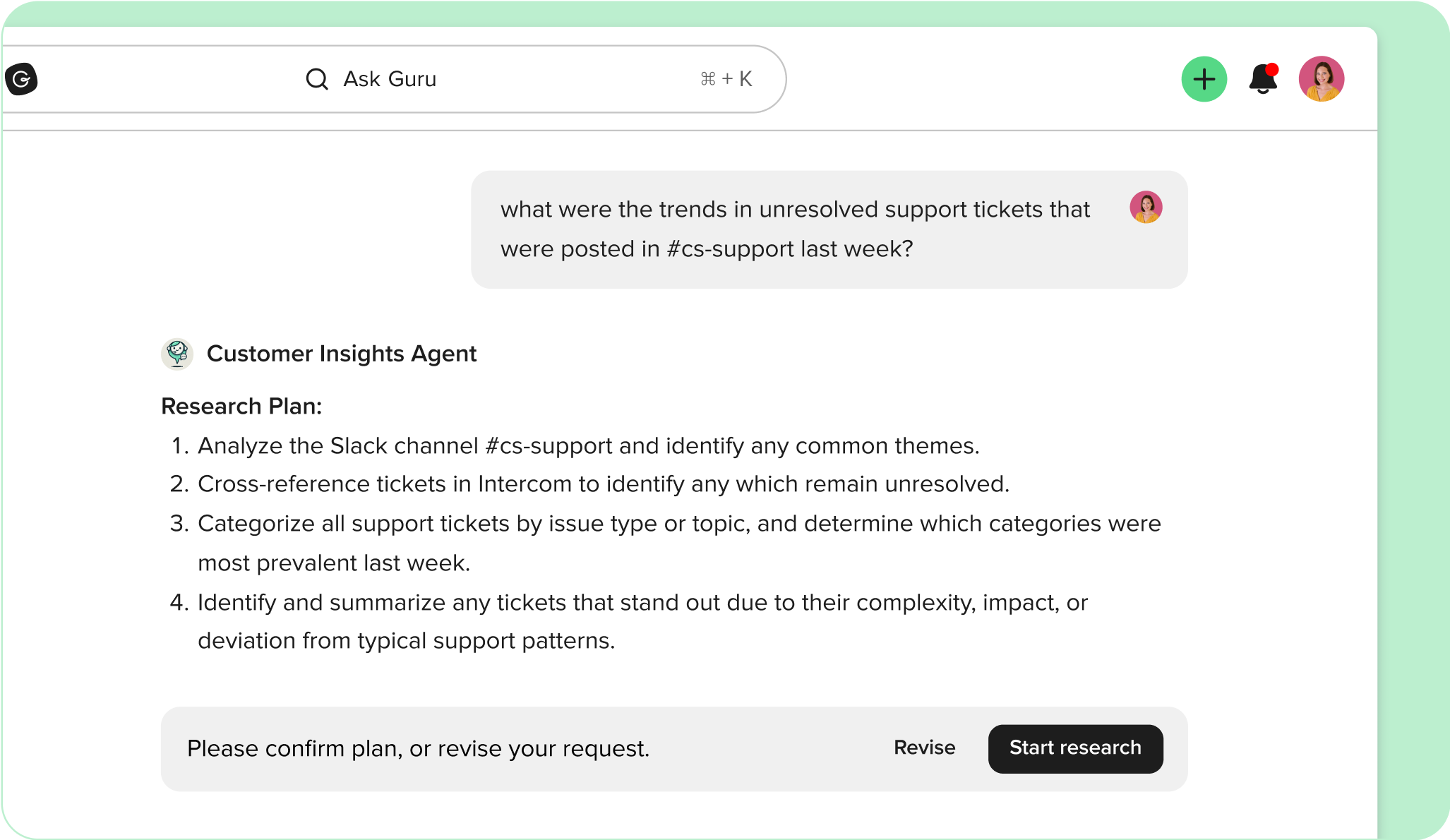
Task: Click the user's question about unresolved tickets
Action: click(795, 229)
